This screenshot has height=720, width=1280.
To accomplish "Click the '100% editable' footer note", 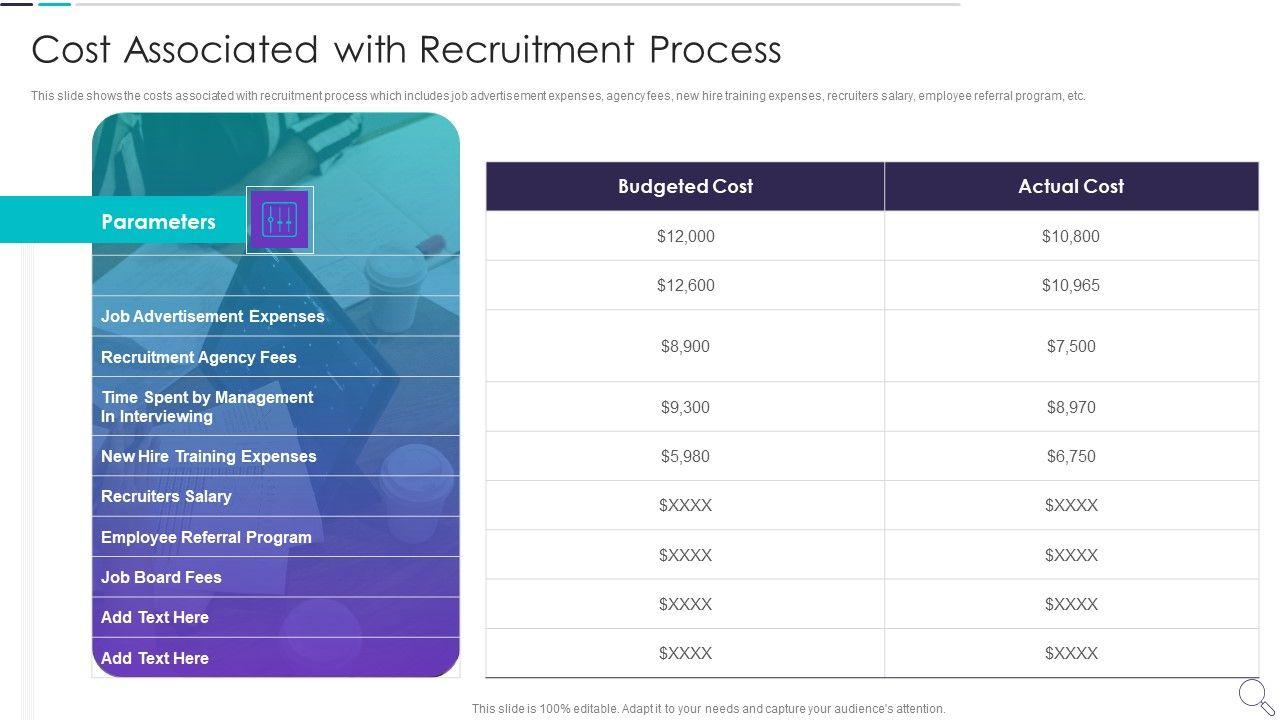I will click(x=708, y=709).
